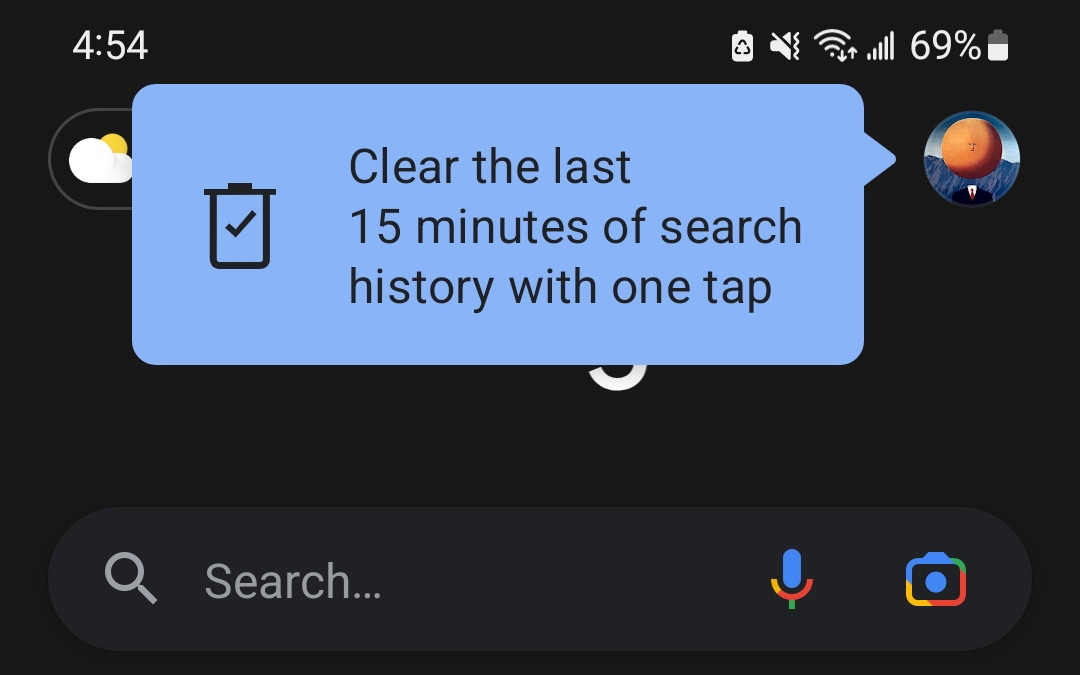The image size is (1080, 675).
Task: Tap the muted sound status icon
Action: [x=785, y=46]
